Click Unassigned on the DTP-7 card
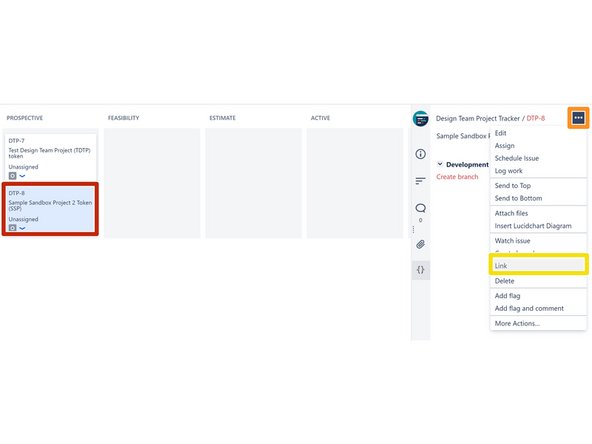Image resolution: width=592 pixels, height=444 pixels. pyautogui.click(x=23, y=166)
